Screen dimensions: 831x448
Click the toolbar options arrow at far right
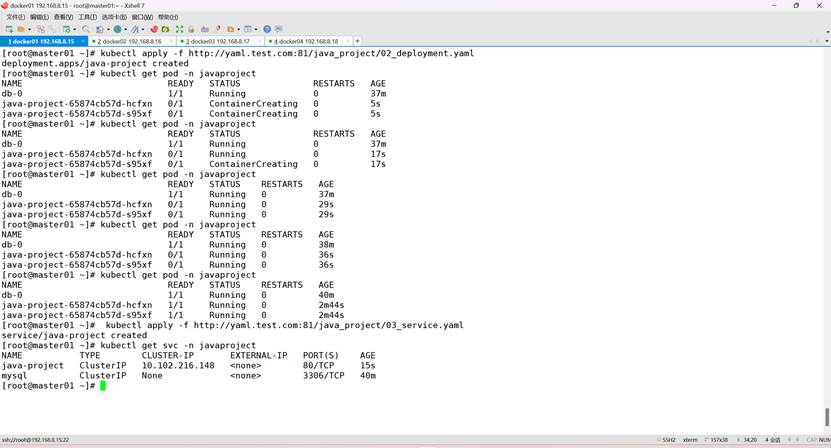tap(827, 31)
